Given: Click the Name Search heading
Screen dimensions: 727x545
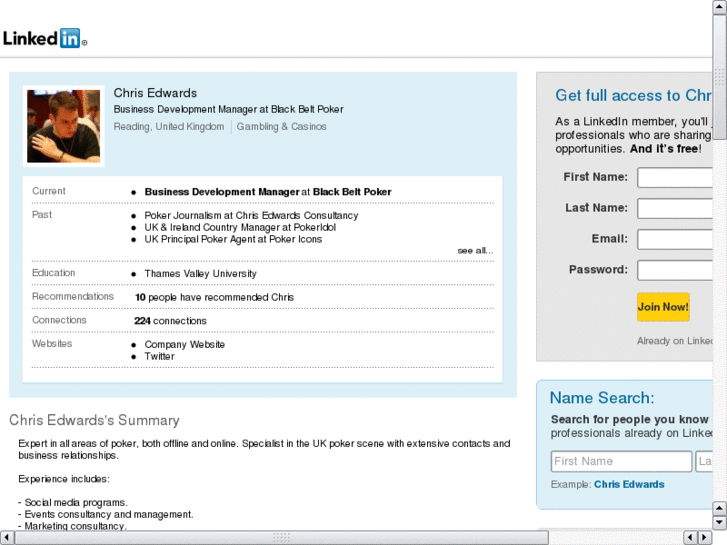Looking at the screenshot, I should pyautogui.click(x=602, y=398).
